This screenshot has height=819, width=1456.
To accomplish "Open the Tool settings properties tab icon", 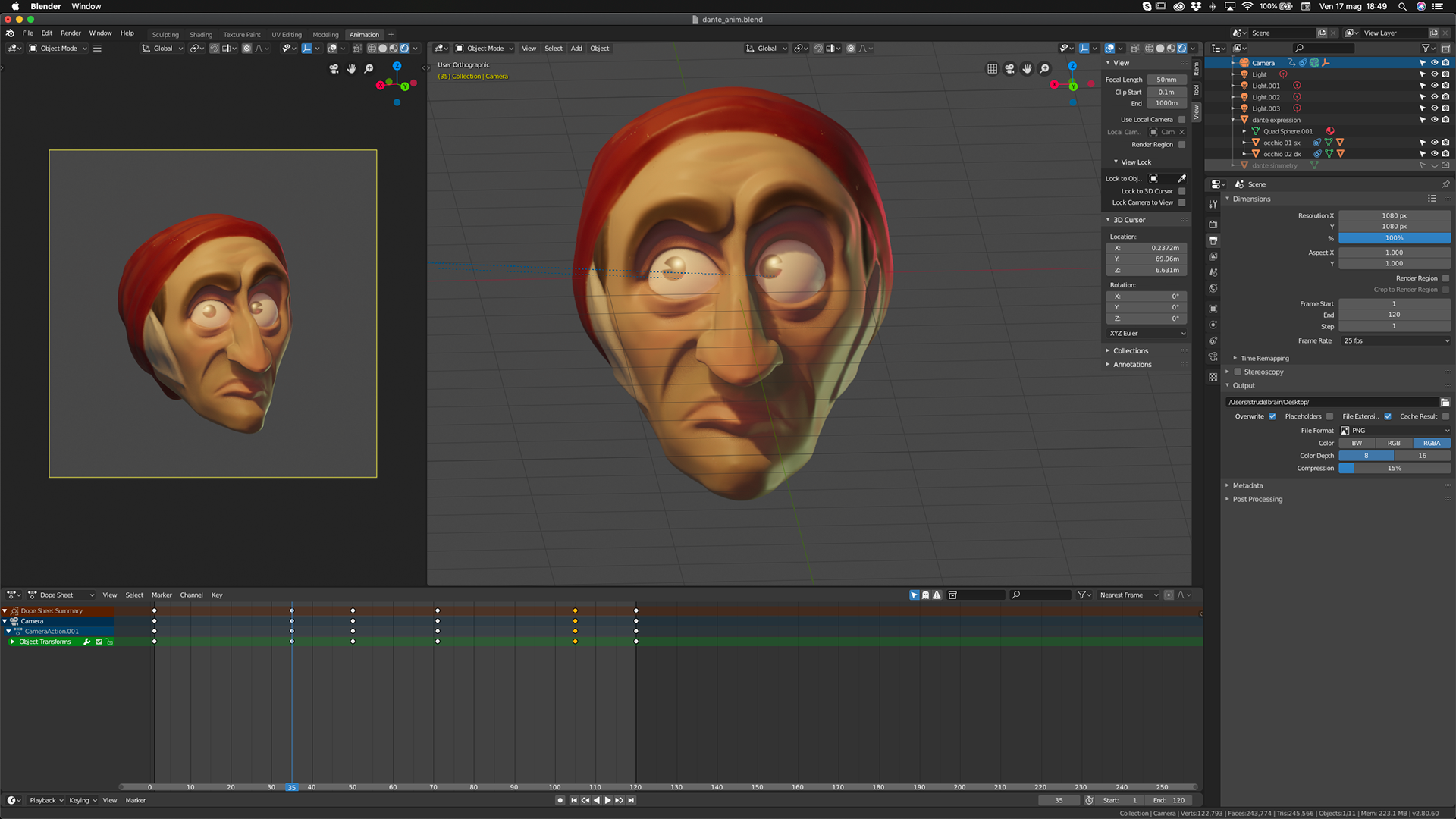I will pos(1213,204).
